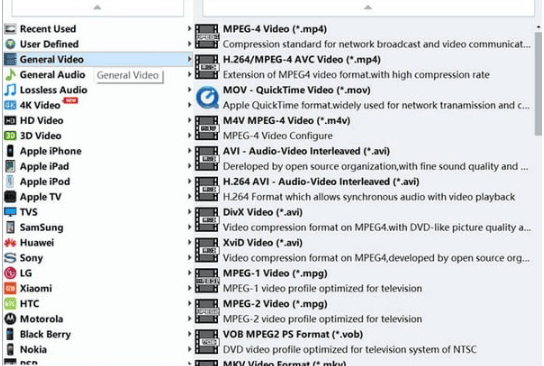Select M4V MPEG-4 Video (*.m4v) format
The width and height of the screenshot is (544, 366).
tap(364, 128)
